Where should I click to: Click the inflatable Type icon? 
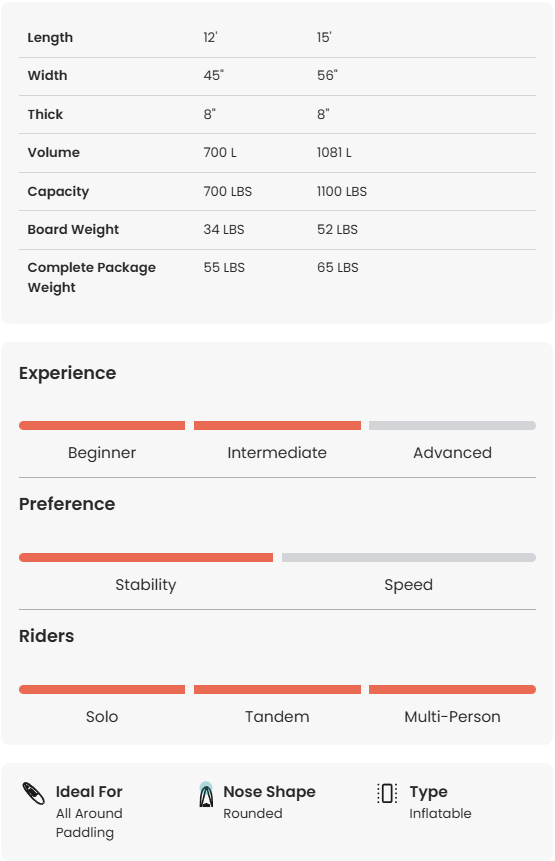(x=387, y=793)
